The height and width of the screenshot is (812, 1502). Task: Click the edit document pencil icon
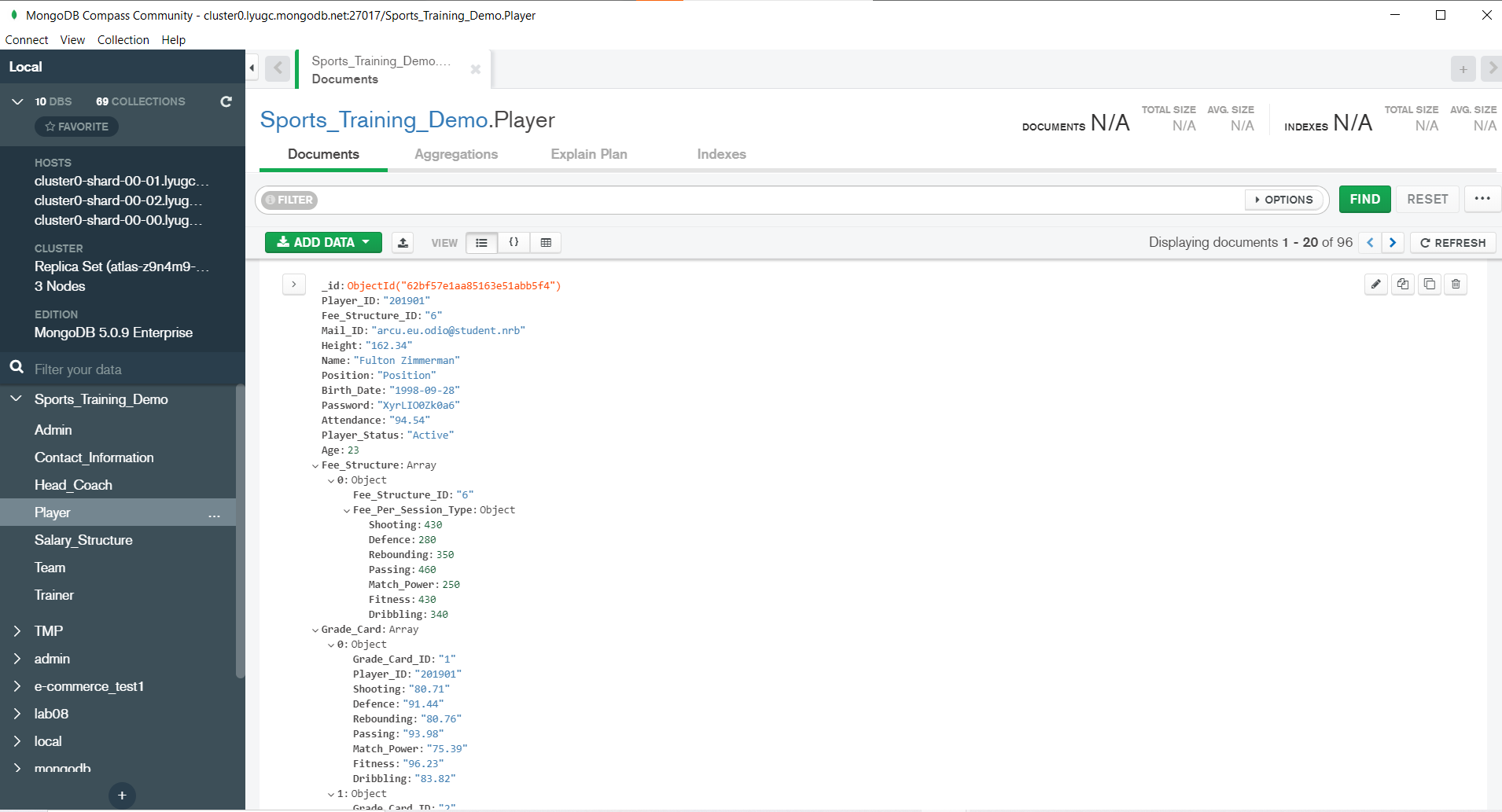[1375, 285]
